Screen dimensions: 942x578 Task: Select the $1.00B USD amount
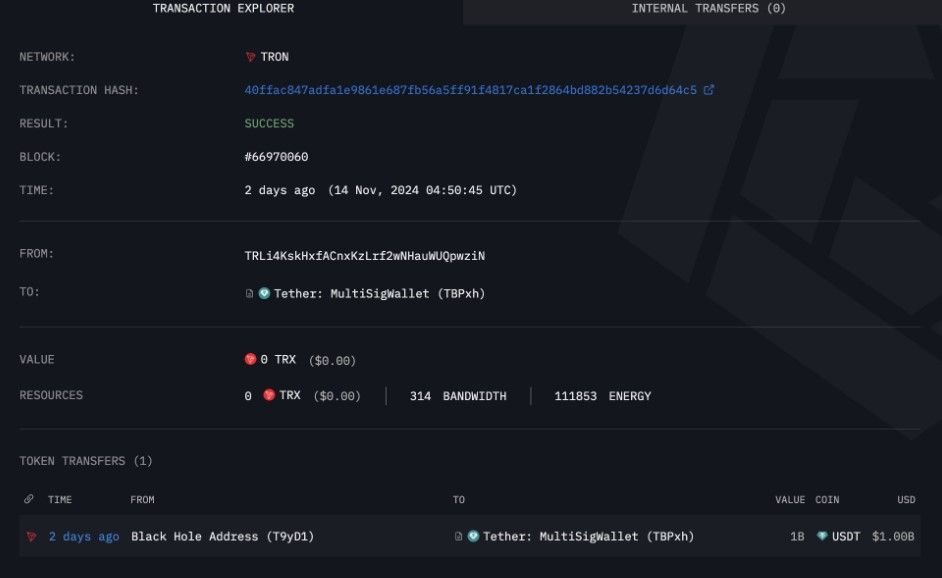pyautogui.click(x=893, y=537)
